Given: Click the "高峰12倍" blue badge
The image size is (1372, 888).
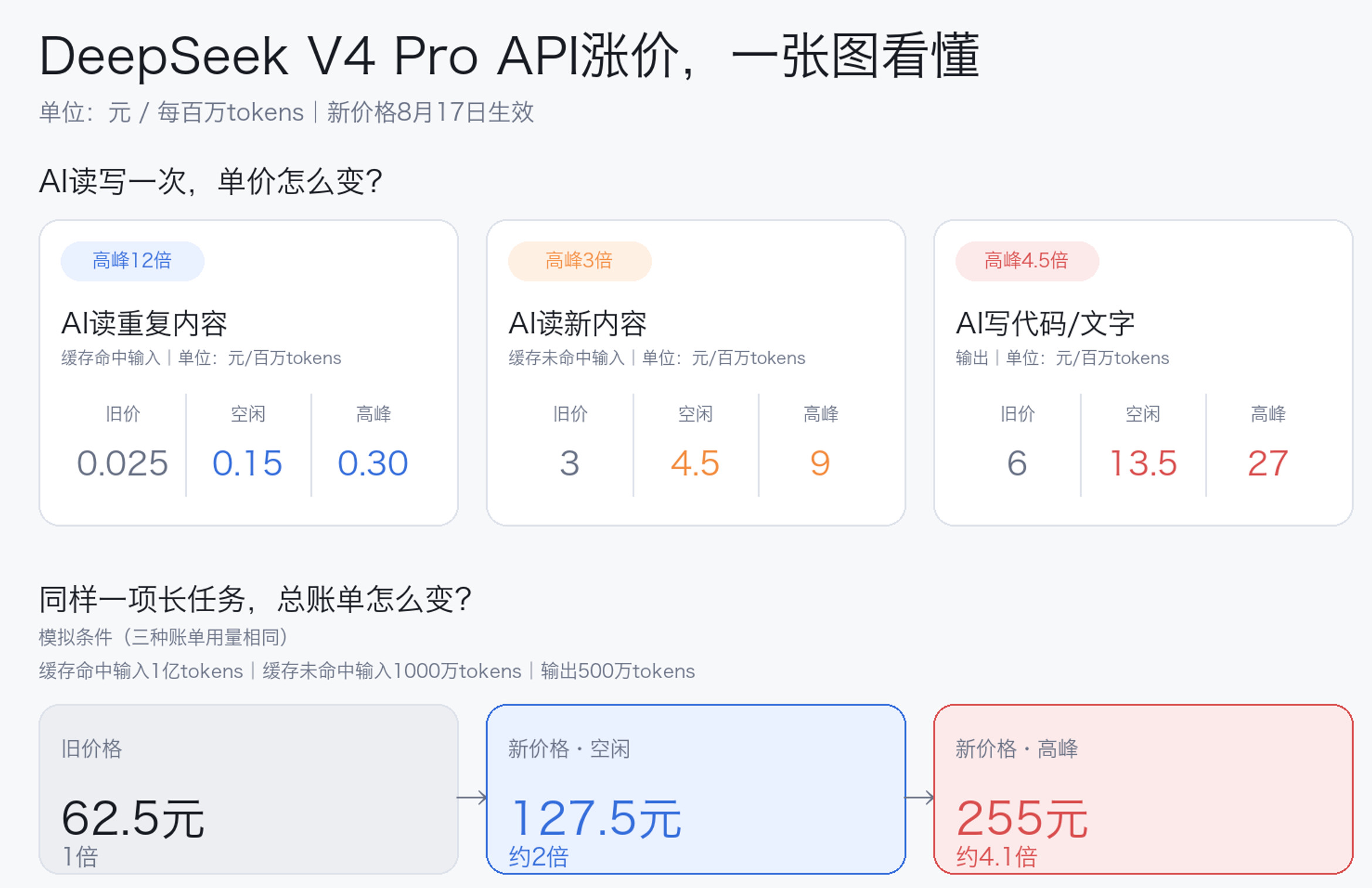Looking at the screenshot, I should point(133,260).
